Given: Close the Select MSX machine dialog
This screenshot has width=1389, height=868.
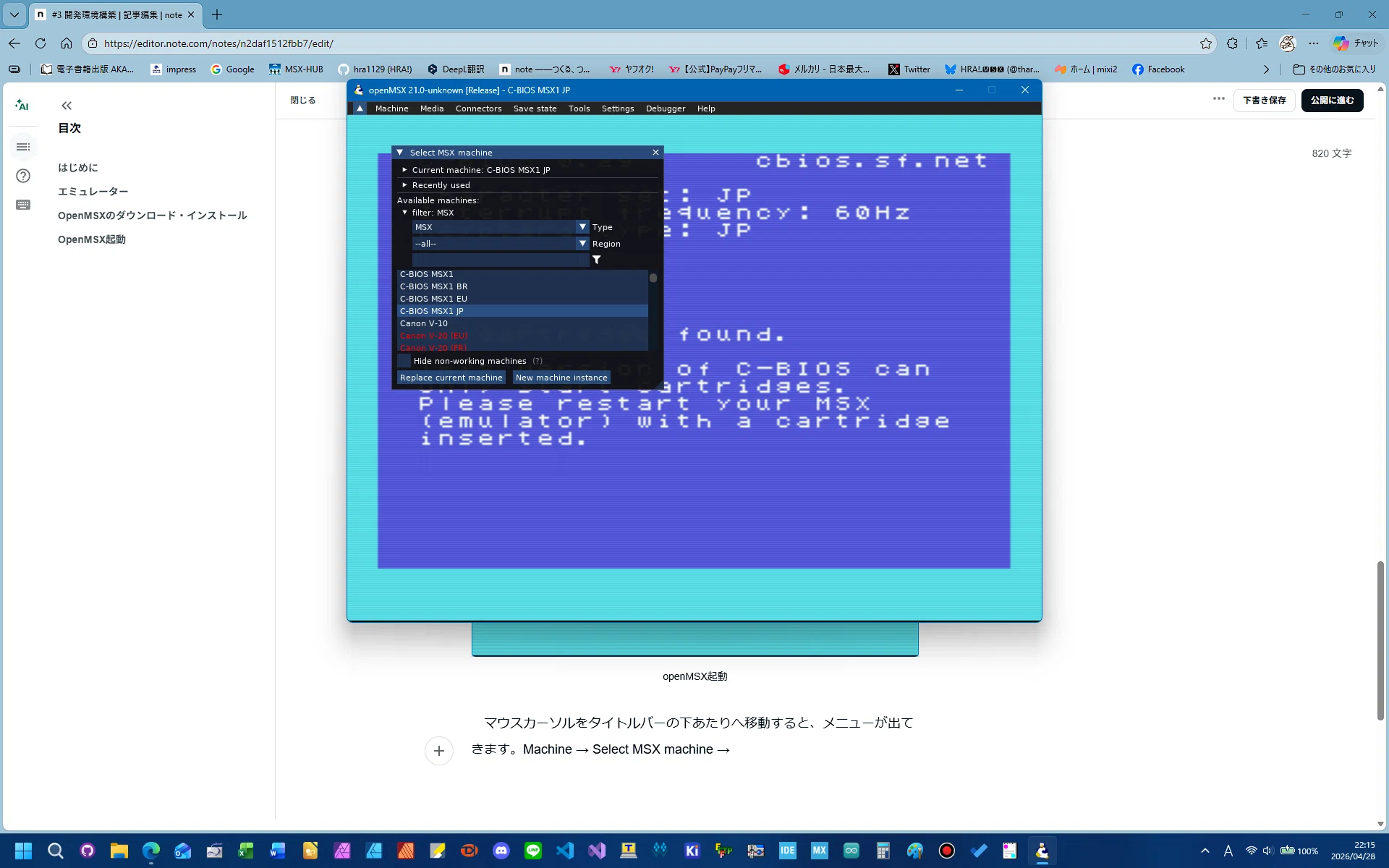Looking at the screenshot, I should 655,153.
